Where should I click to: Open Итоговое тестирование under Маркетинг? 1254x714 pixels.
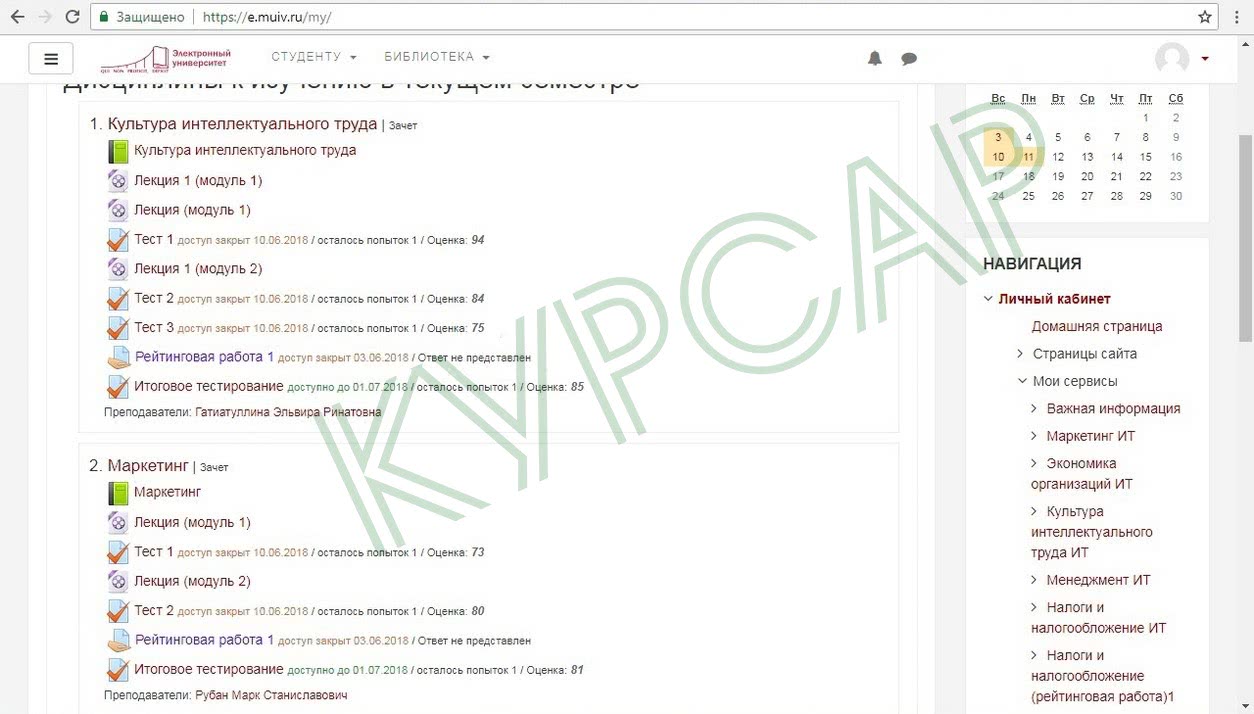tap(209, 669)
